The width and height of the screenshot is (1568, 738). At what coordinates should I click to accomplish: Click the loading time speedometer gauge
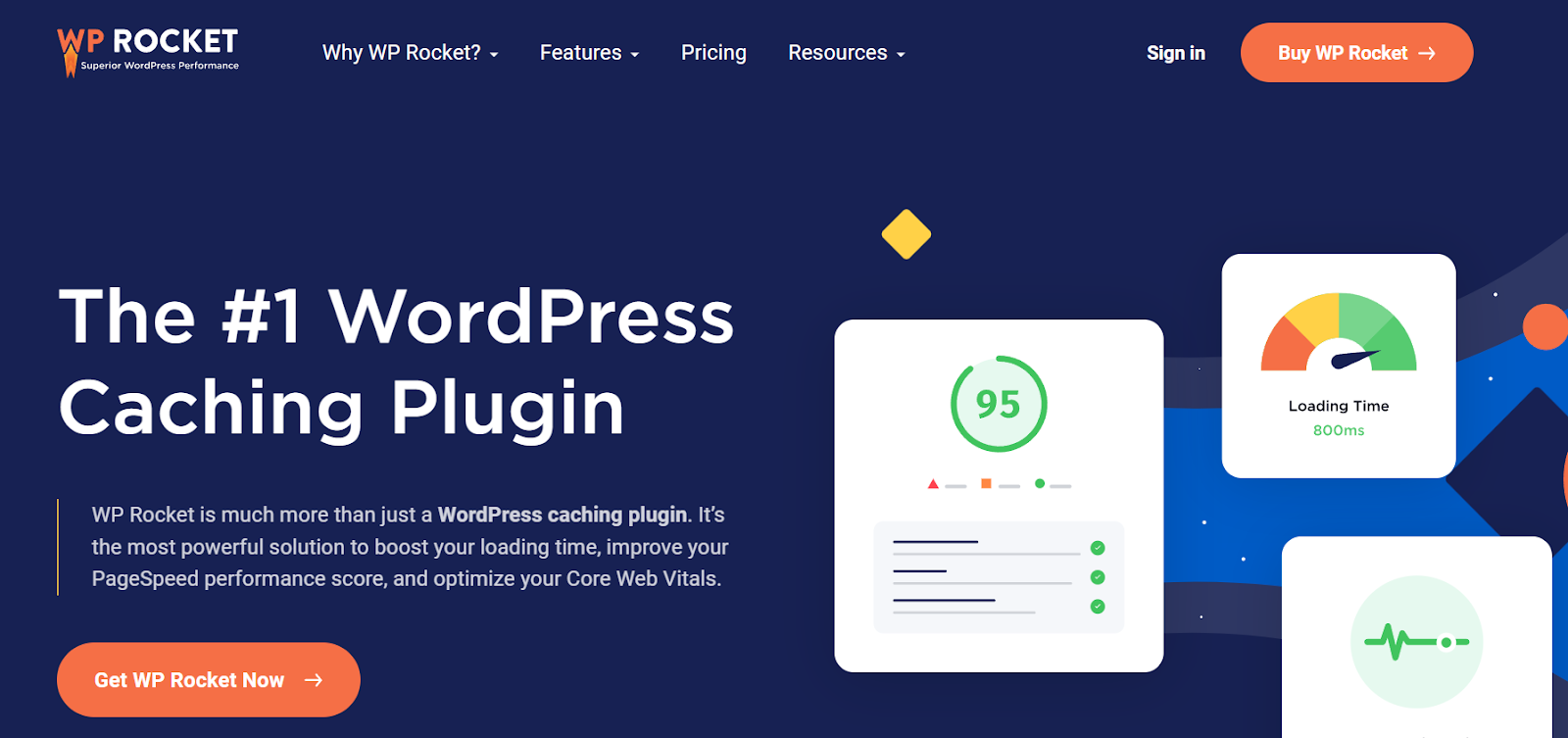[x=1339, y=332]
